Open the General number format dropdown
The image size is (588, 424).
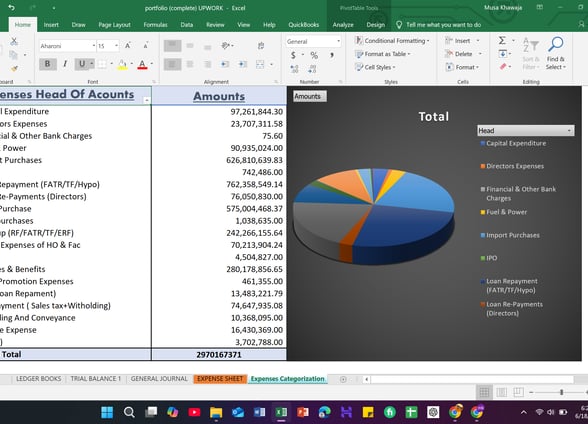click(338, 41)
